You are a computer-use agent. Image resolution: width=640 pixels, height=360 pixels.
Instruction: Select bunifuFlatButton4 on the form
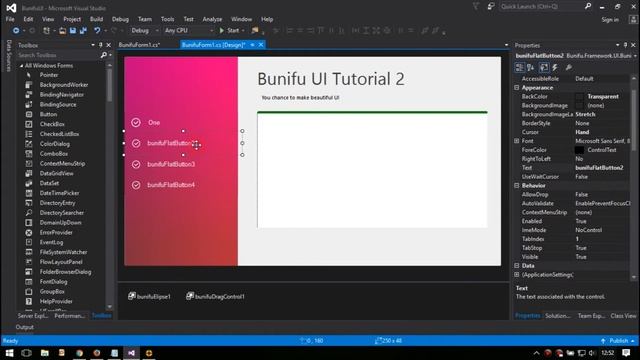click(171, 185)
